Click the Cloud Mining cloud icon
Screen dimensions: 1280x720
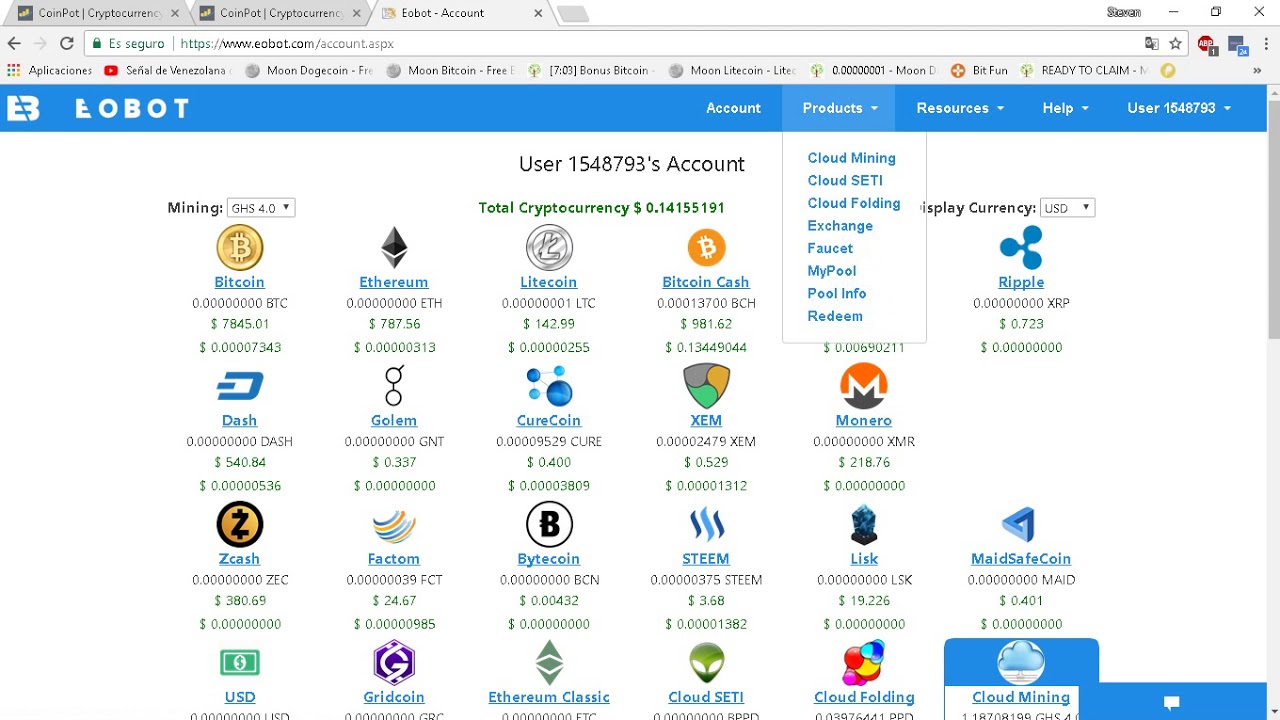click(x=1021, y=663)
